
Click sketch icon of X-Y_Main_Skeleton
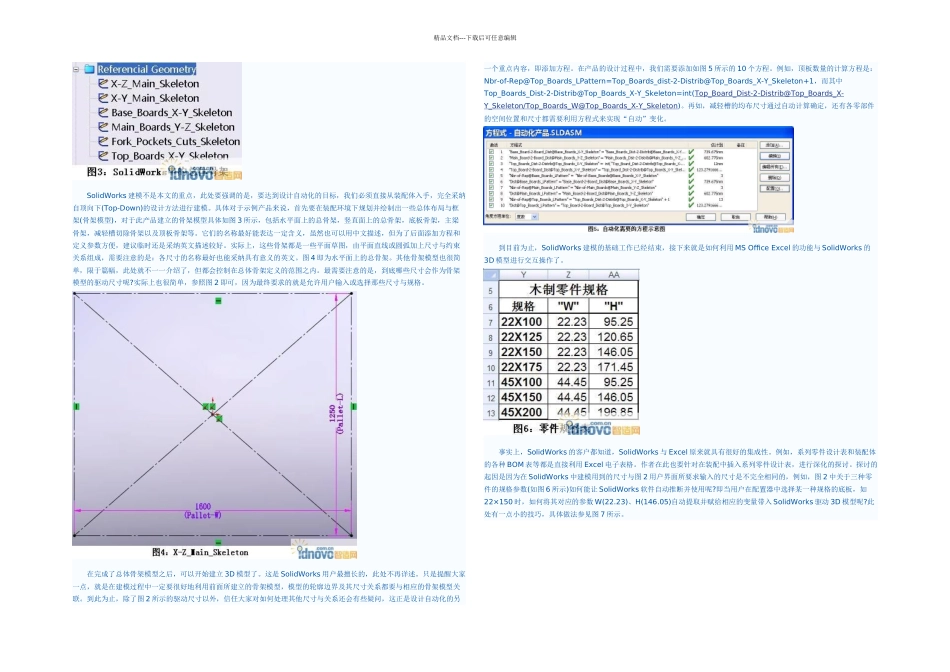point(103,98)
